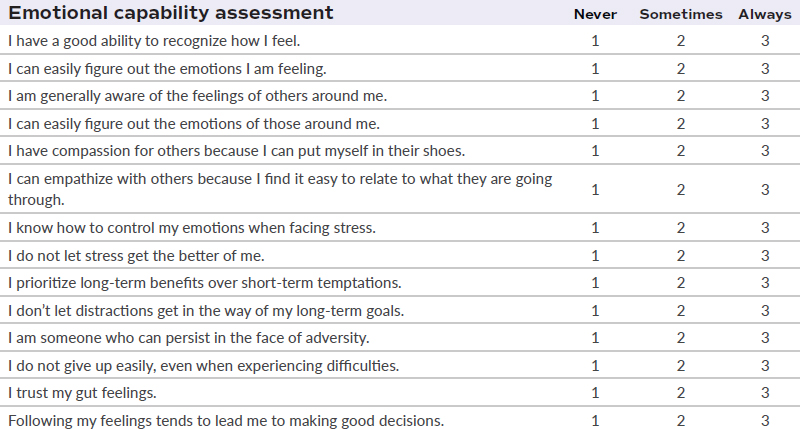Choose 1 for 'I can empathize with others' row

[x=595, y=190]
